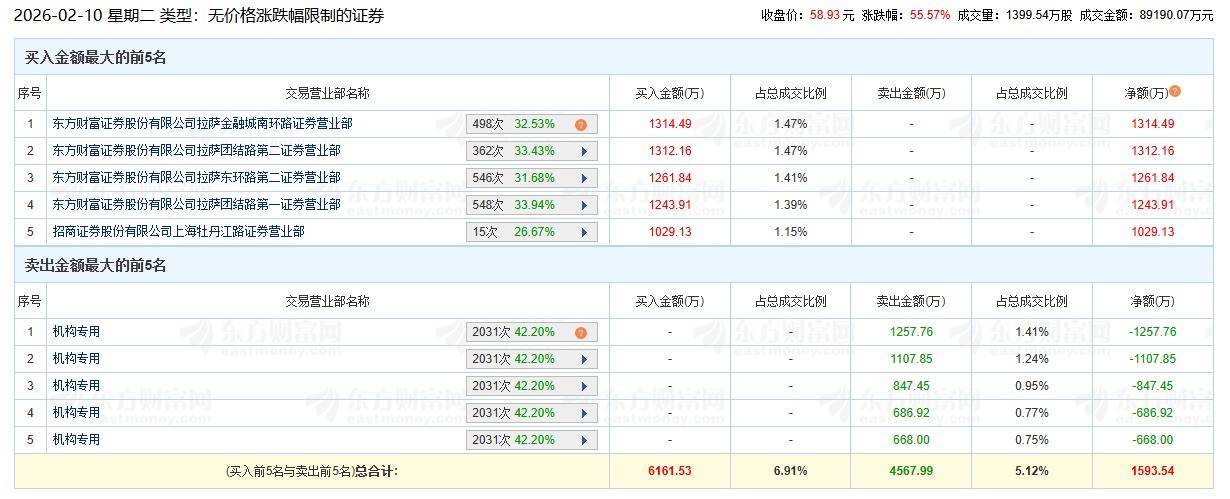Open 东方财富证券拉萨团结路第二证券营业部 link

[x=196, y=151]
